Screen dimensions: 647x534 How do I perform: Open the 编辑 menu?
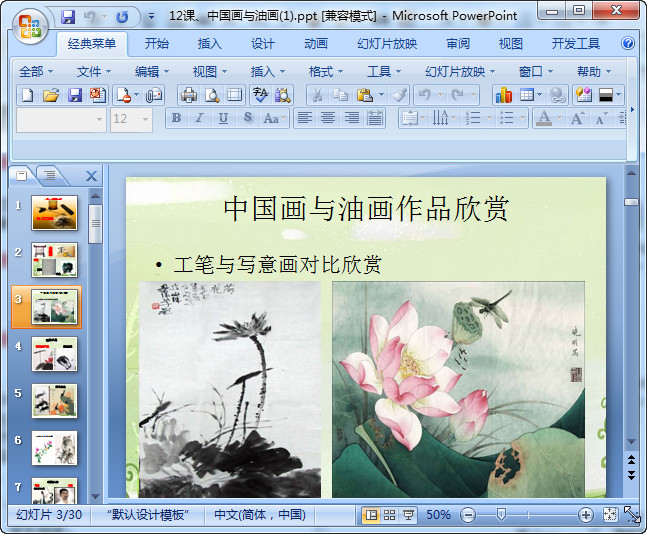point(152,72)
